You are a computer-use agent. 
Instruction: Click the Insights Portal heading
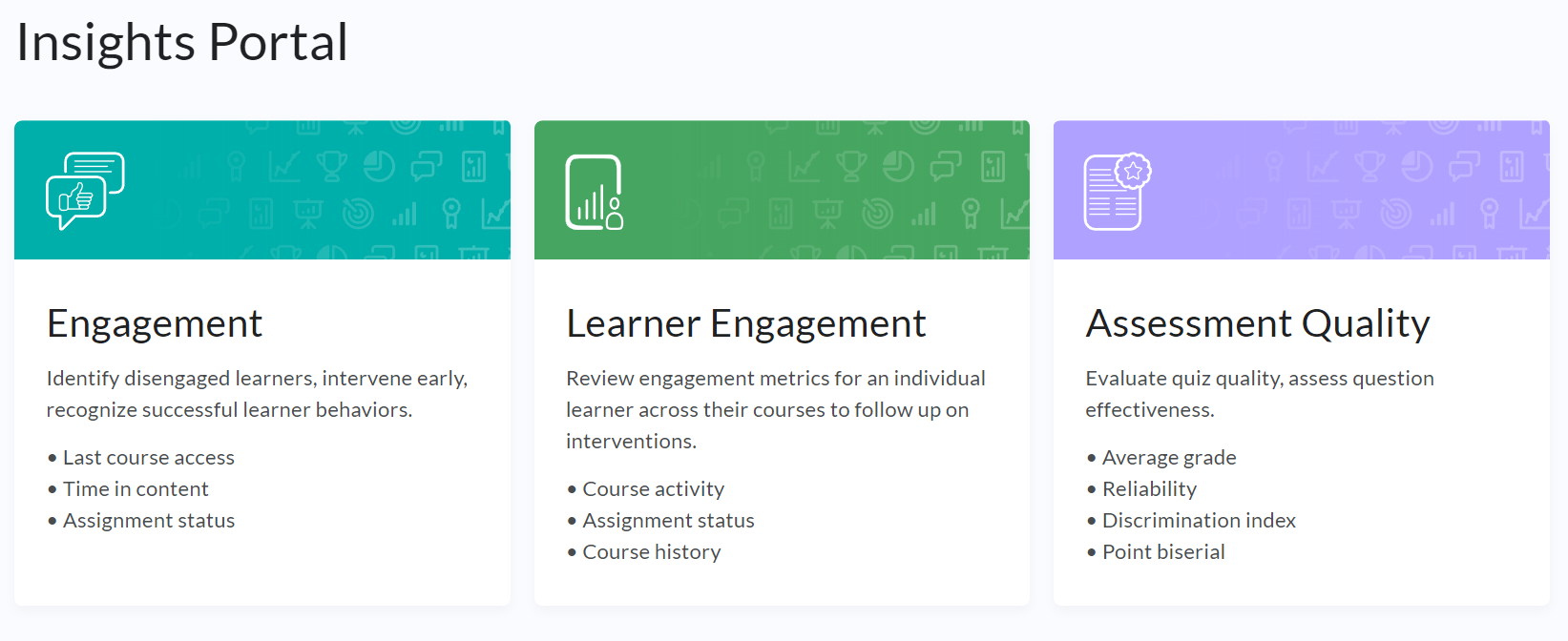click(182, 43)
